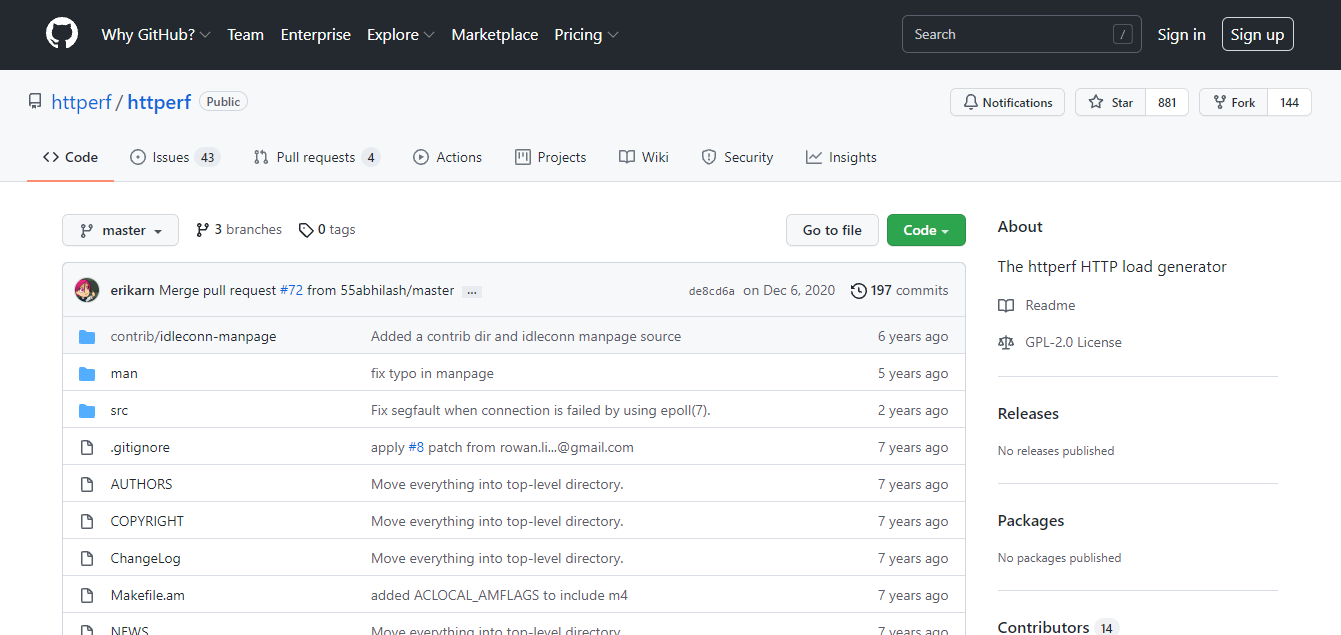Fork the httperf repository
The width and height of the screenshot is (1341, 635).
1234,102
